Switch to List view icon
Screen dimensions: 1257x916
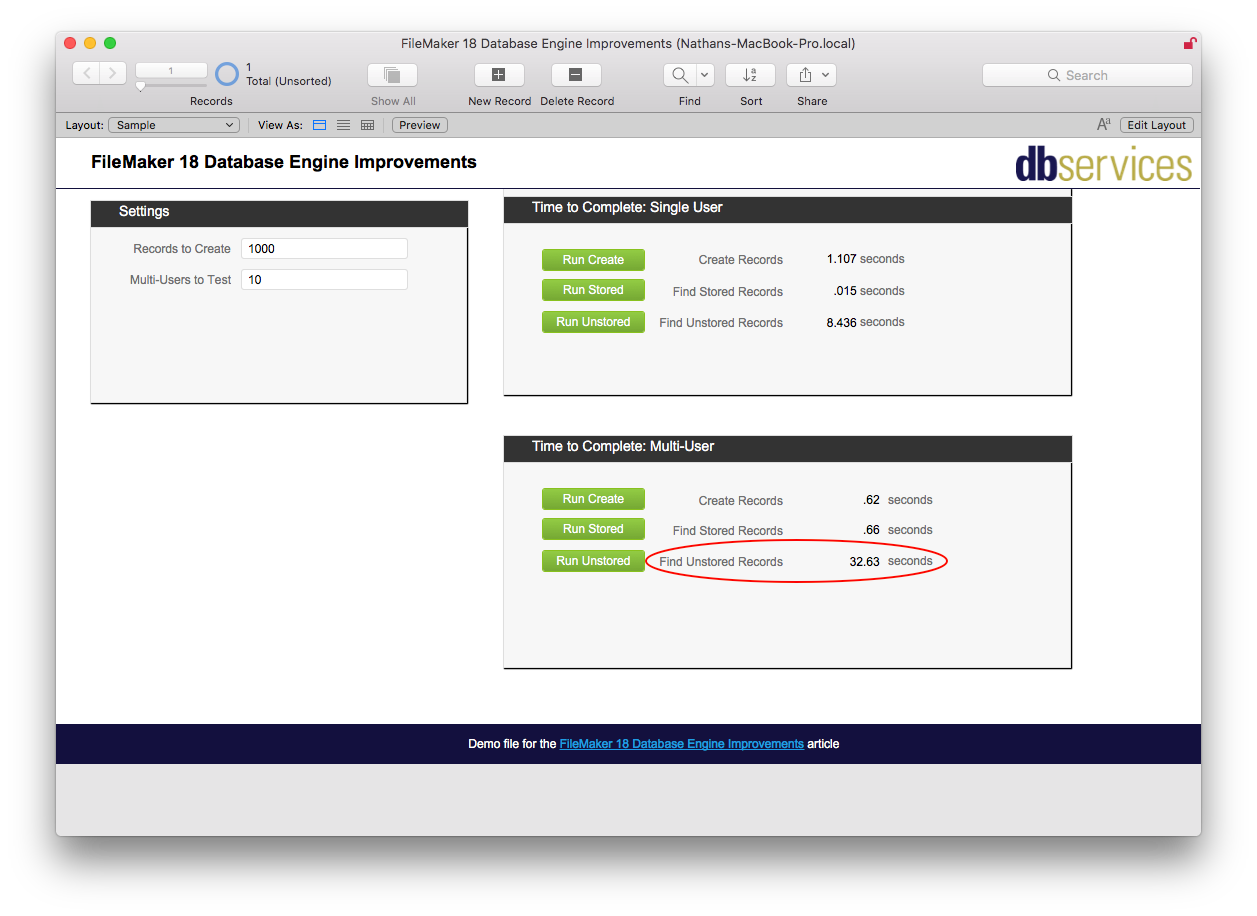343,125
